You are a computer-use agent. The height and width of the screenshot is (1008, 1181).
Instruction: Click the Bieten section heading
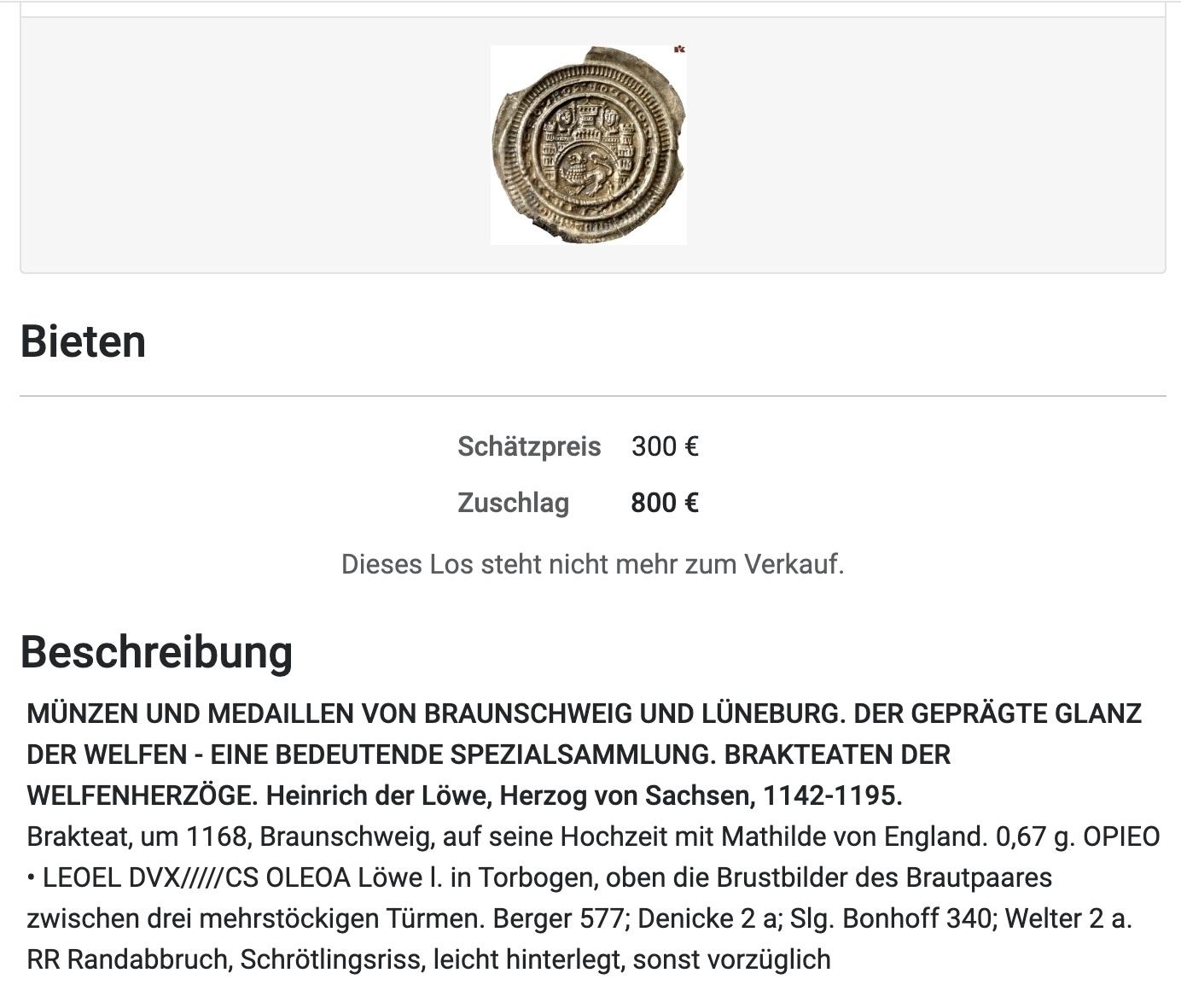(83, 341)
